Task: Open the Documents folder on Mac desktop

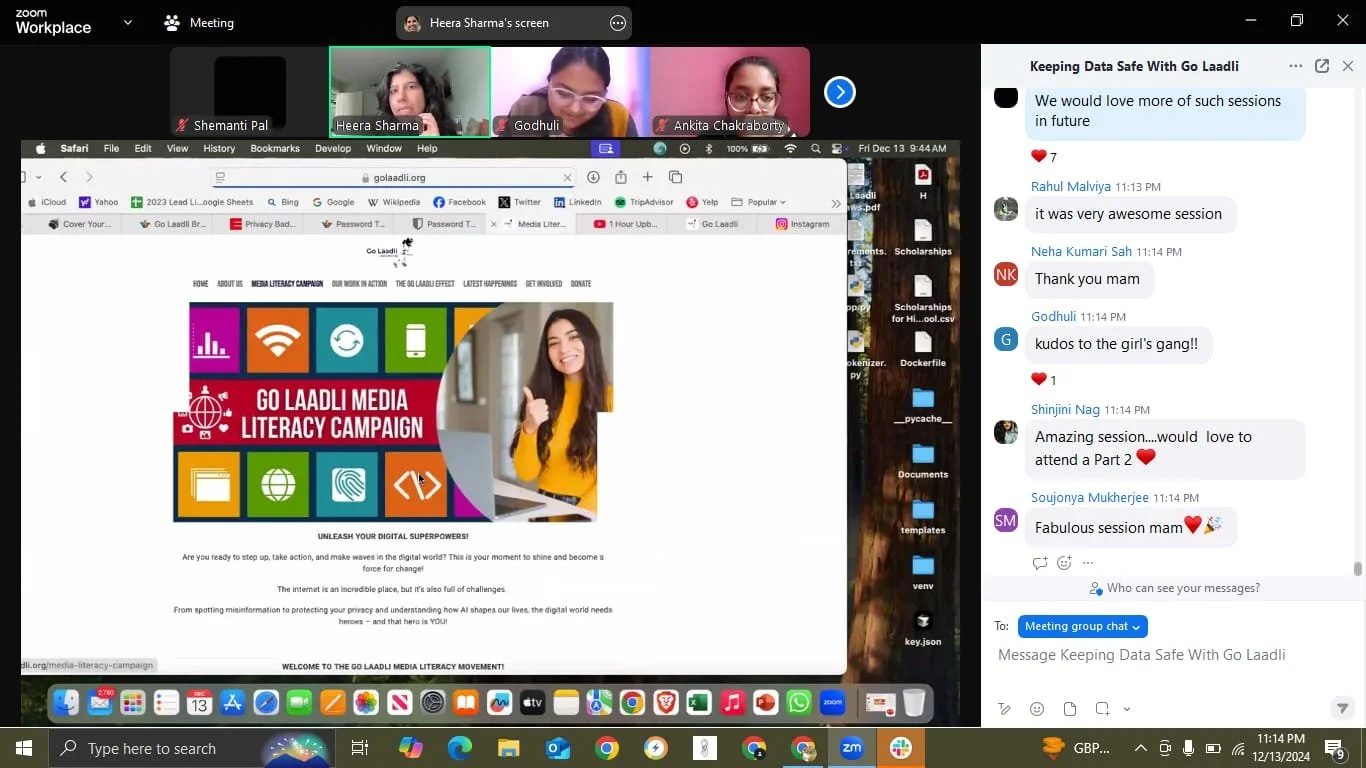Action: pos(923,459)
